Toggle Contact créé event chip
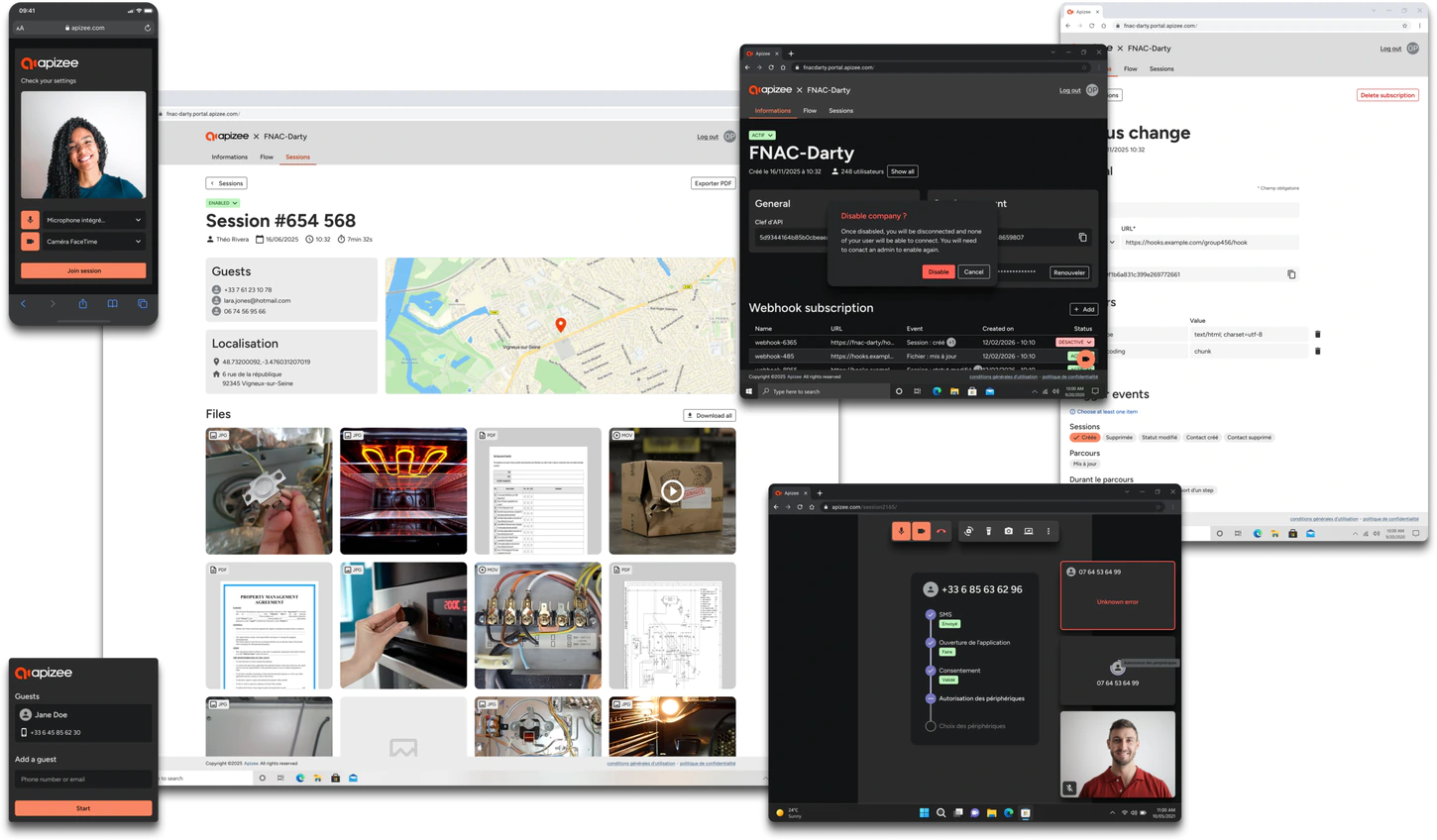Viewport: 1437px width, 840px height. click(x=1202, y=438)
